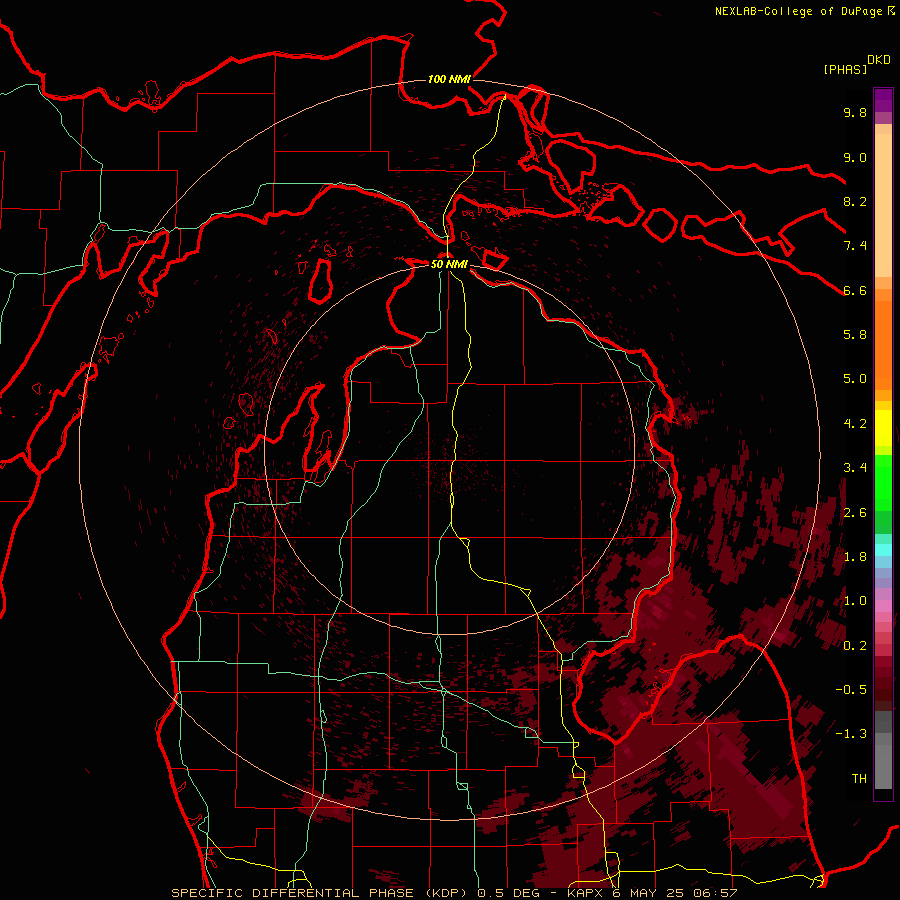Click the [PHAS] units label

click(845, 69)
